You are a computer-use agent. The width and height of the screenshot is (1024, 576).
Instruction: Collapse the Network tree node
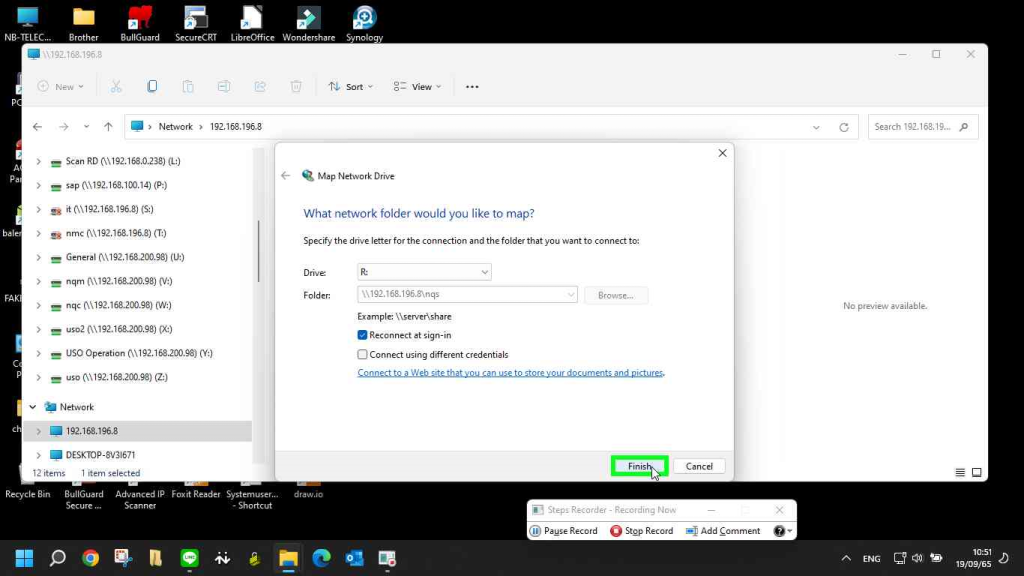pyautogui.click(x=33, y=407)
